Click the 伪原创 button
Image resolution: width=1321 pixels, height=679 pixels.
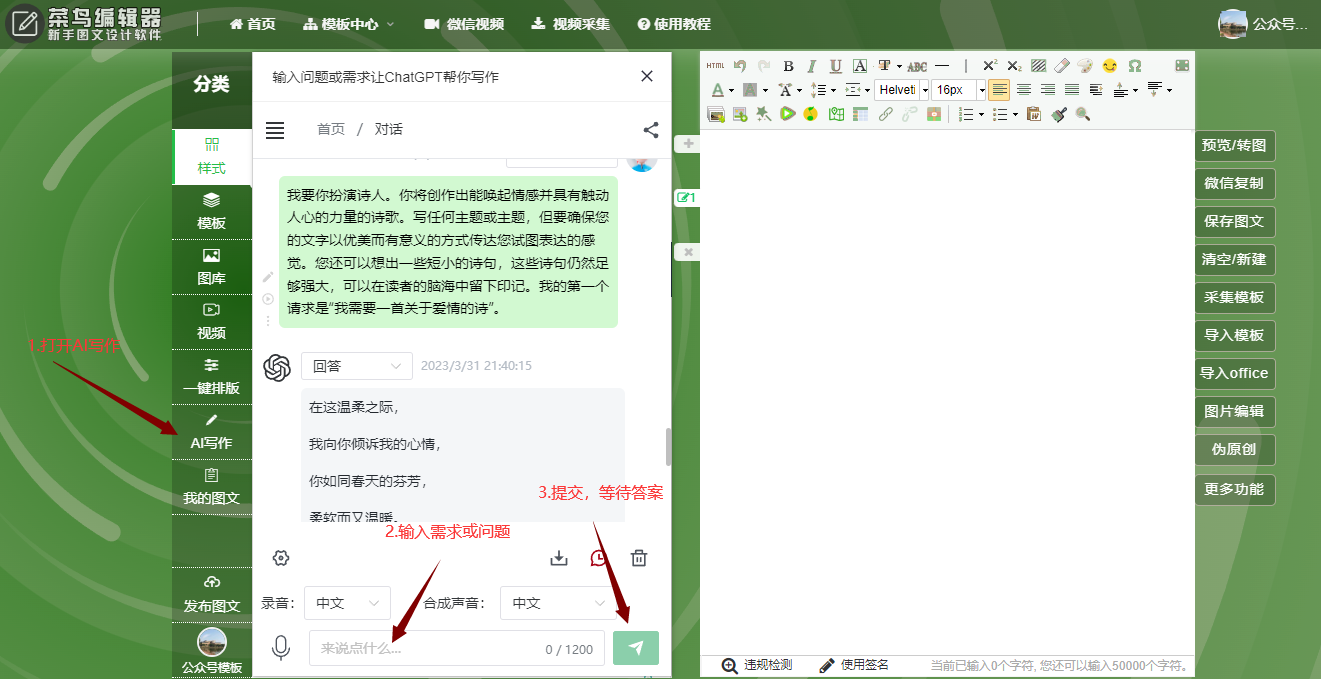tap(1235, 449)
